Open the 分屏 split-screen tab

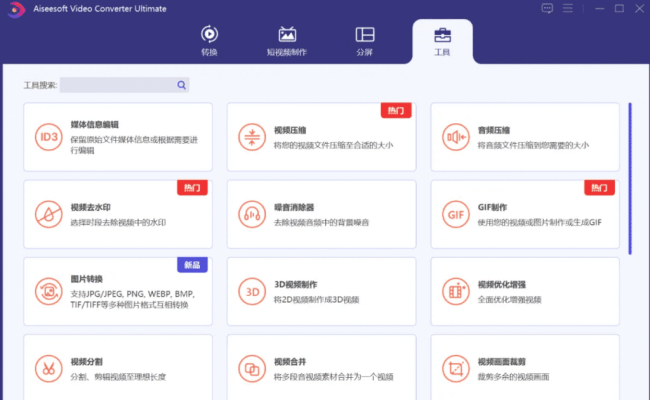(365, 40)
